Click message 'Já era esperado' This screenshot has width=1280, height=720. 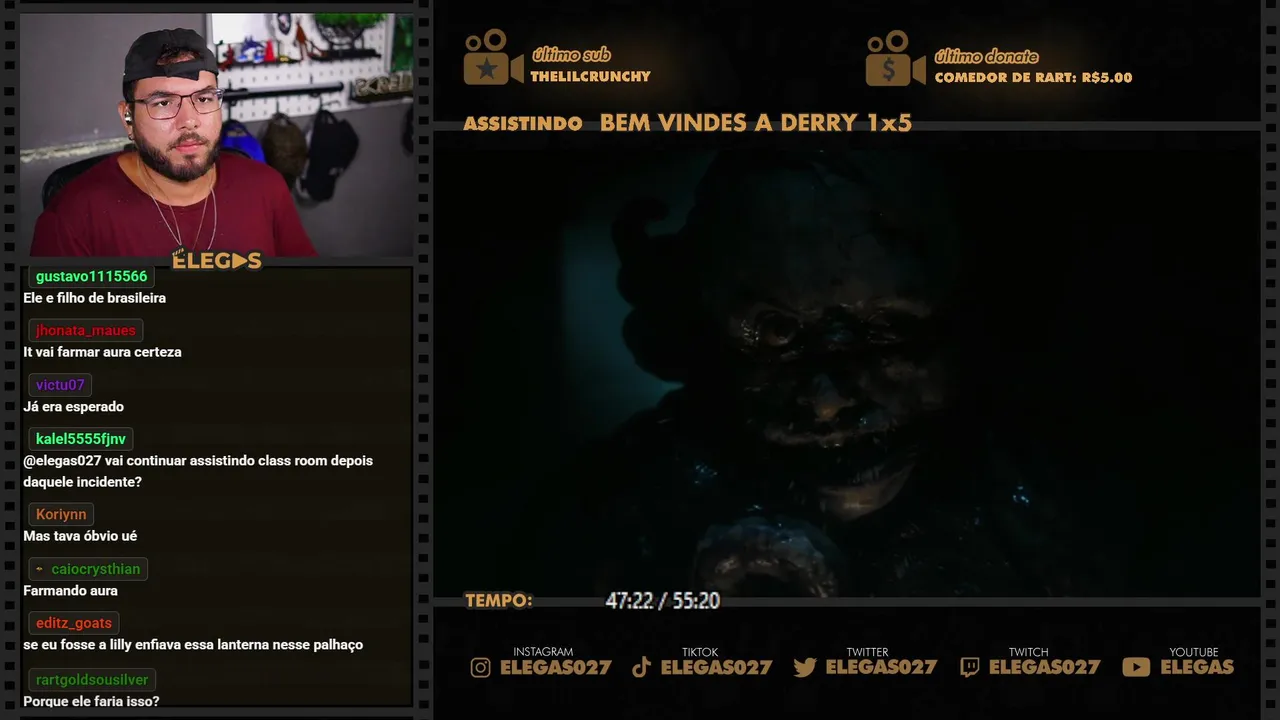74,407
